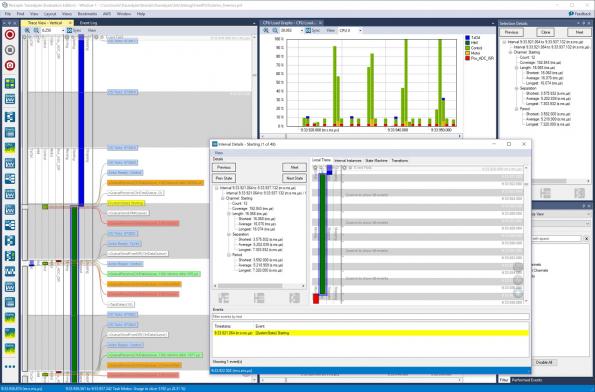Click the three-dots more views icon at sidebar bottom

click(x=10, y=367)
